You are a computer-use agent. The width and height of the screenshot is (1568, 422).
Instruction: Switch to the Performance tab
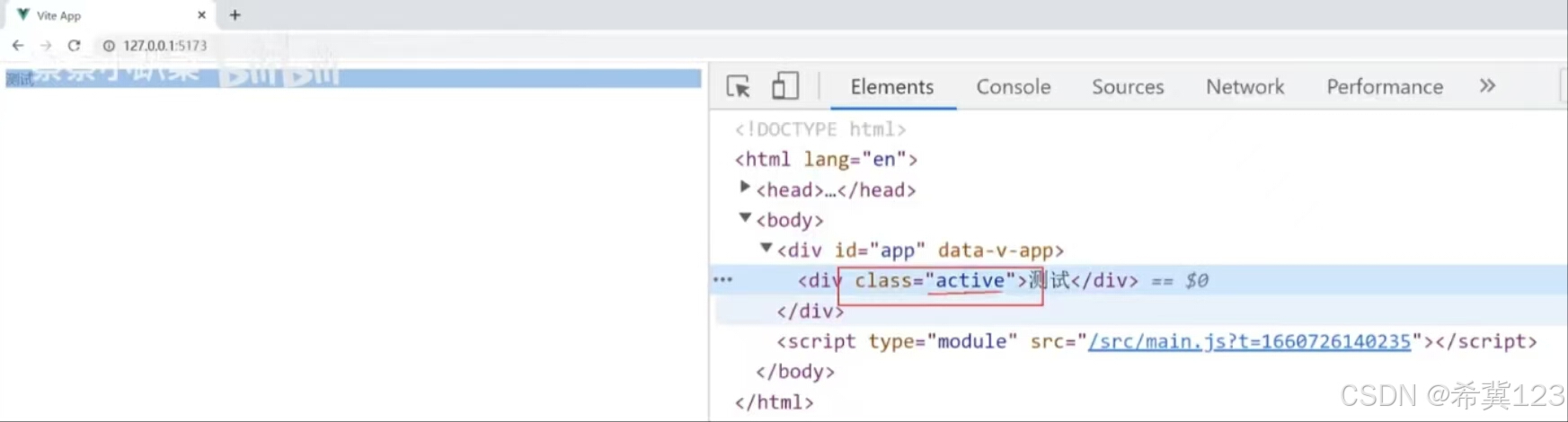tap(1385, 87)
